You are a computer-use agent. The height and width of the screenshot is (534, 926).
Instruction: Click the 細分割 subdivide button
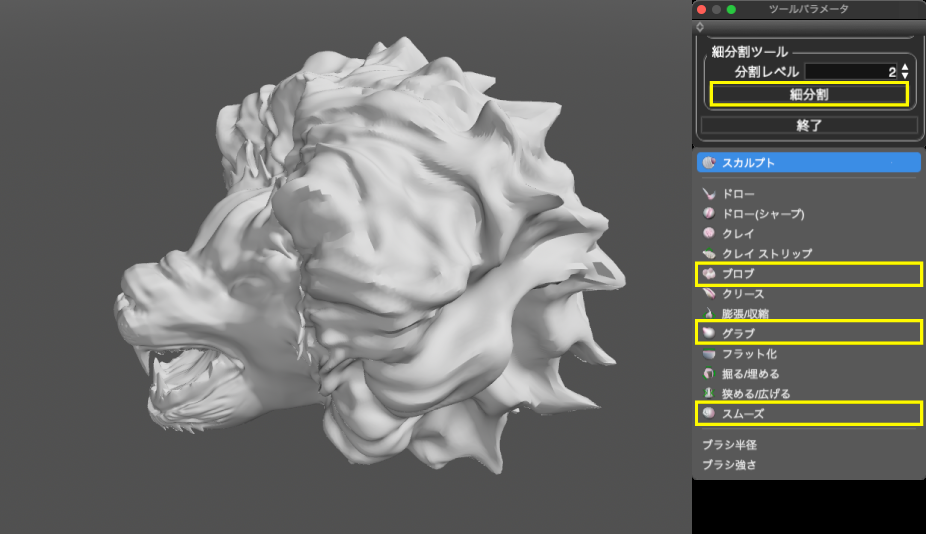pyautogui.click(x=808, y=95)
